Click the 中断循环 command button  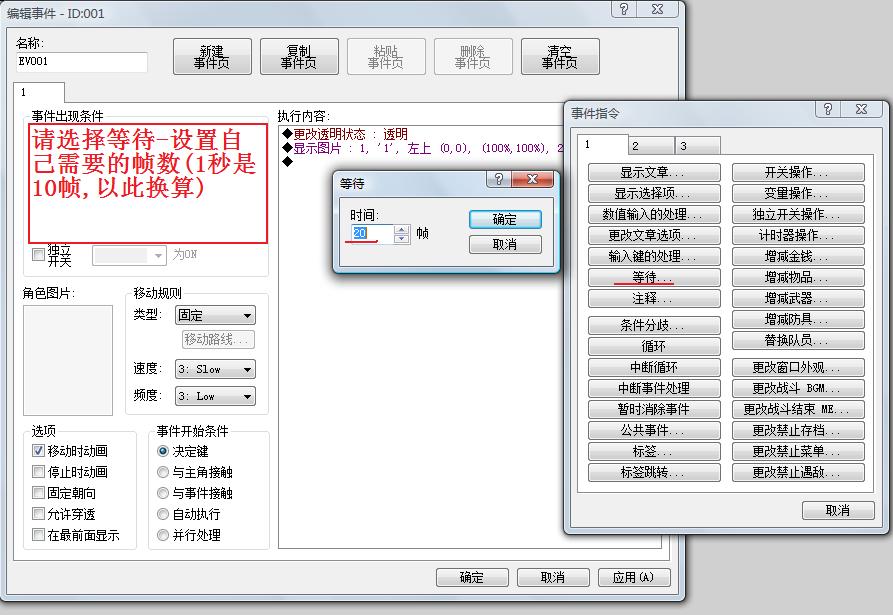pos(654,368)
